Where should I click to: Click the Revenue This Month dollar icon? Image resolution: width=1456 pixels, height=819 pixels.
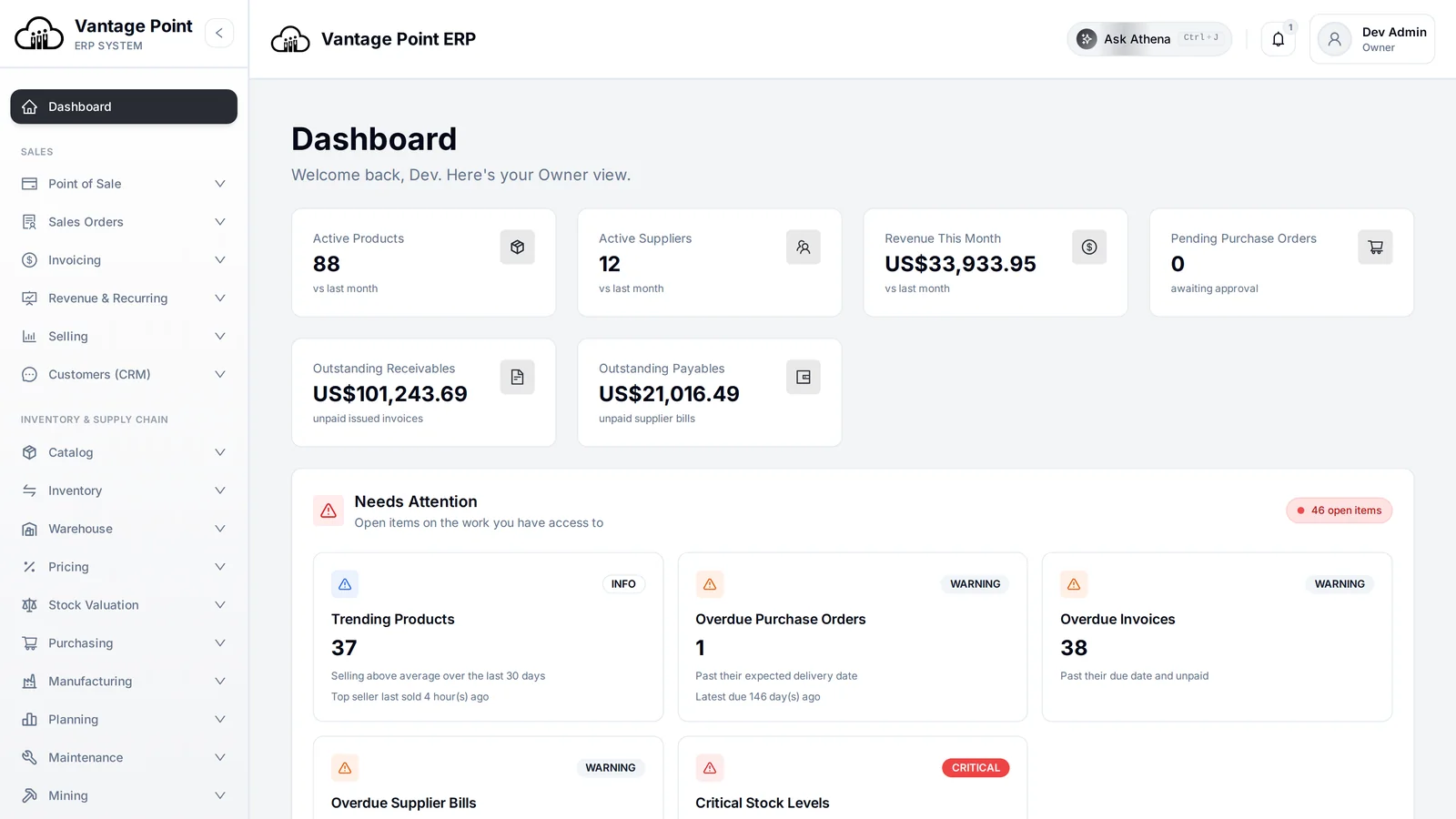(1089, 247)
